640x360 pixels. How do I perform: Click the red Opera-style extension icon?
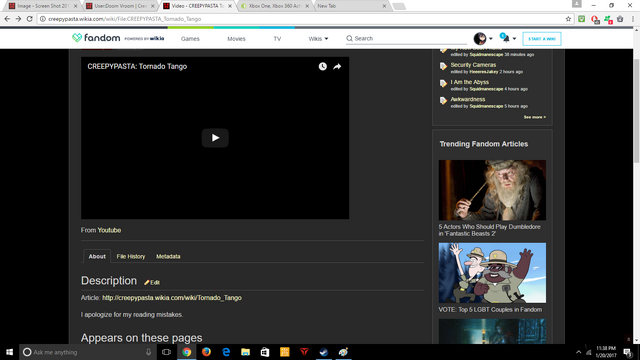pyautogui.click(x=595, y=19)
